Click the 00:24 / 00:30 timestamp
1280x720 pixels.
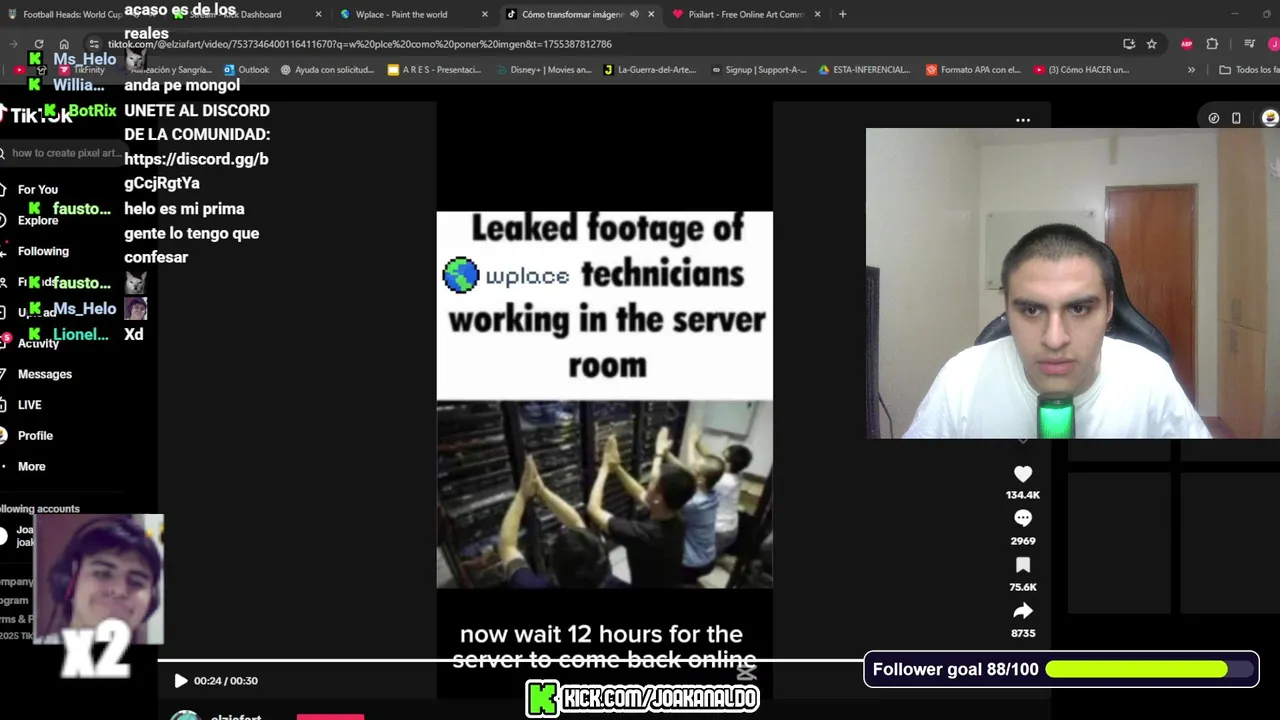click(x=226, y=681)
